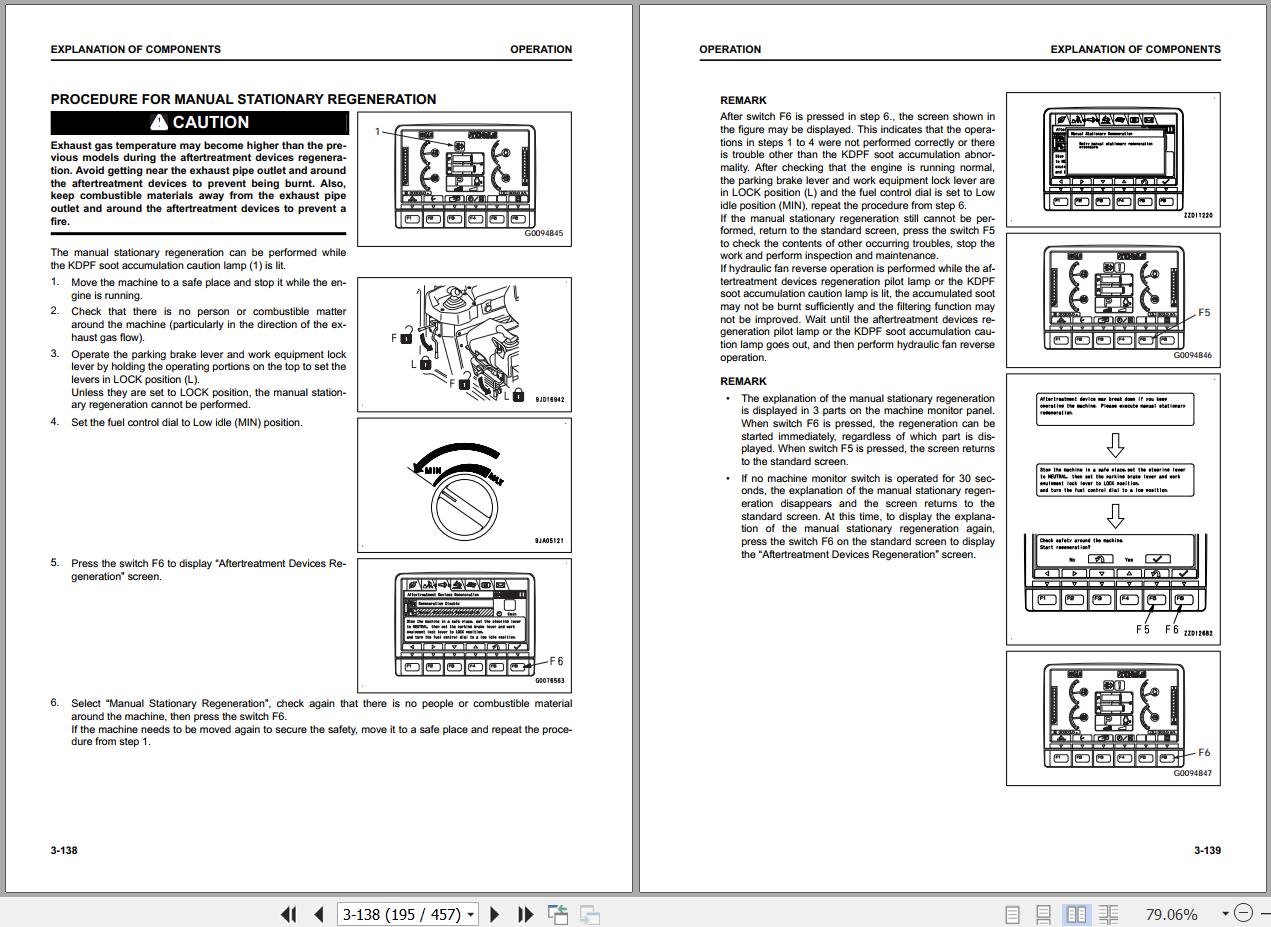
Task: Click the G0094846 monitor figure with F5 label
Action: click(1113, 299)
